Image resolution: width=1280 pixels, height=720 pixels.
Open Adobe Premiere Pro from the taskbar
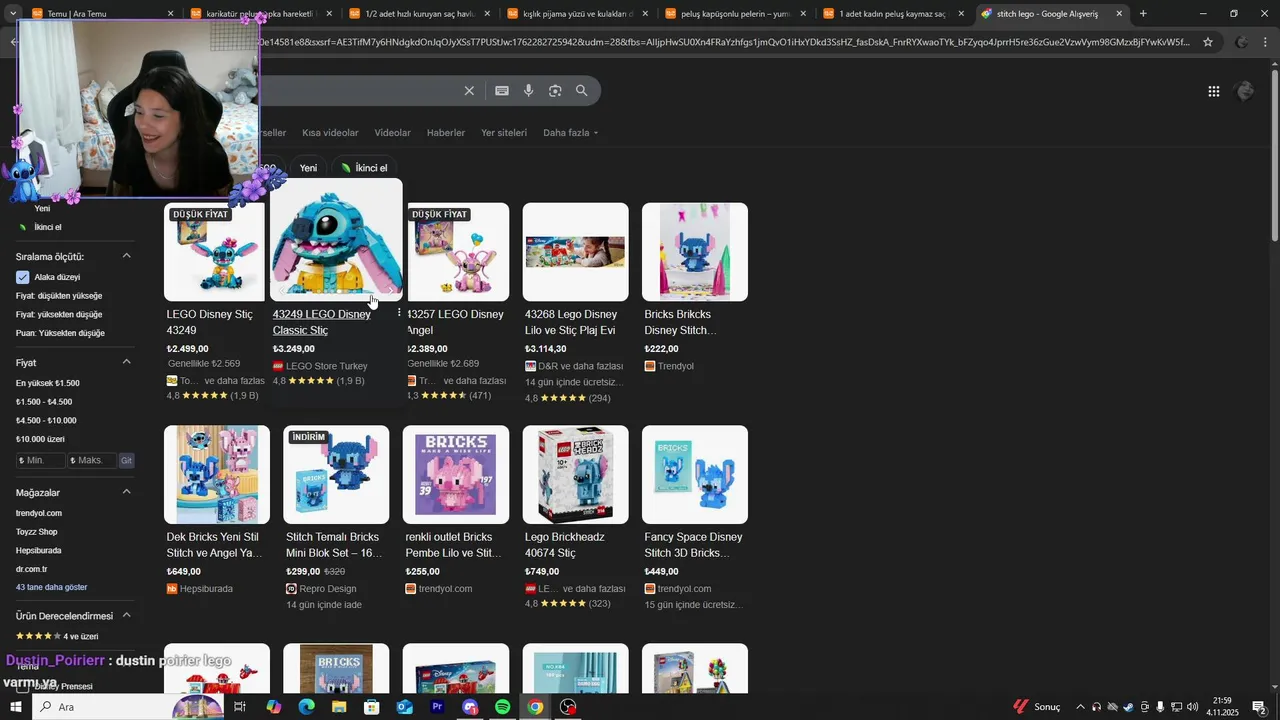(x=437, y=707)
